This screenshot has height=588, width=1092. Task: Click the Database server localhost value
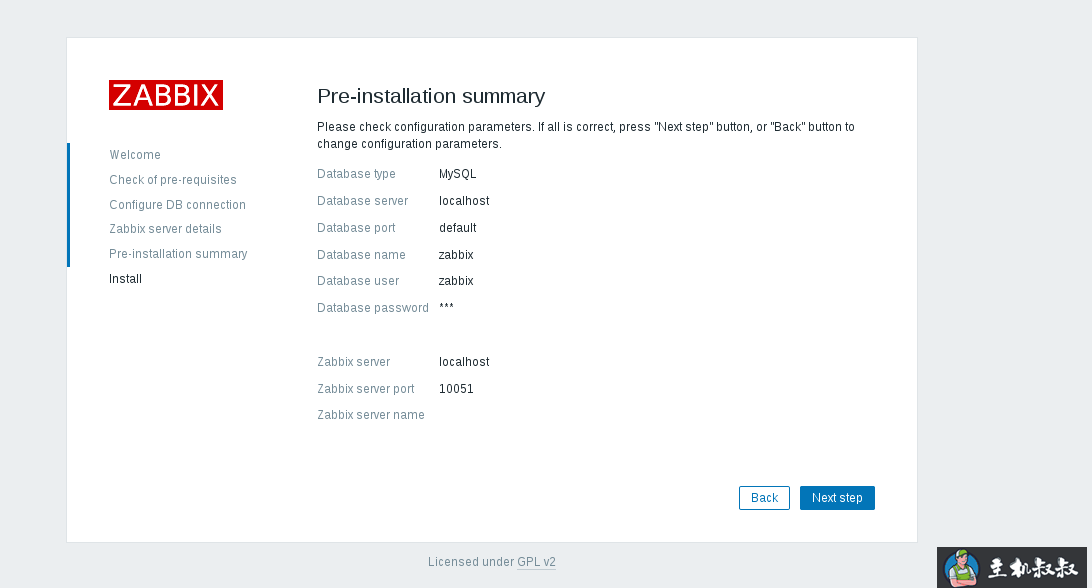464,201
